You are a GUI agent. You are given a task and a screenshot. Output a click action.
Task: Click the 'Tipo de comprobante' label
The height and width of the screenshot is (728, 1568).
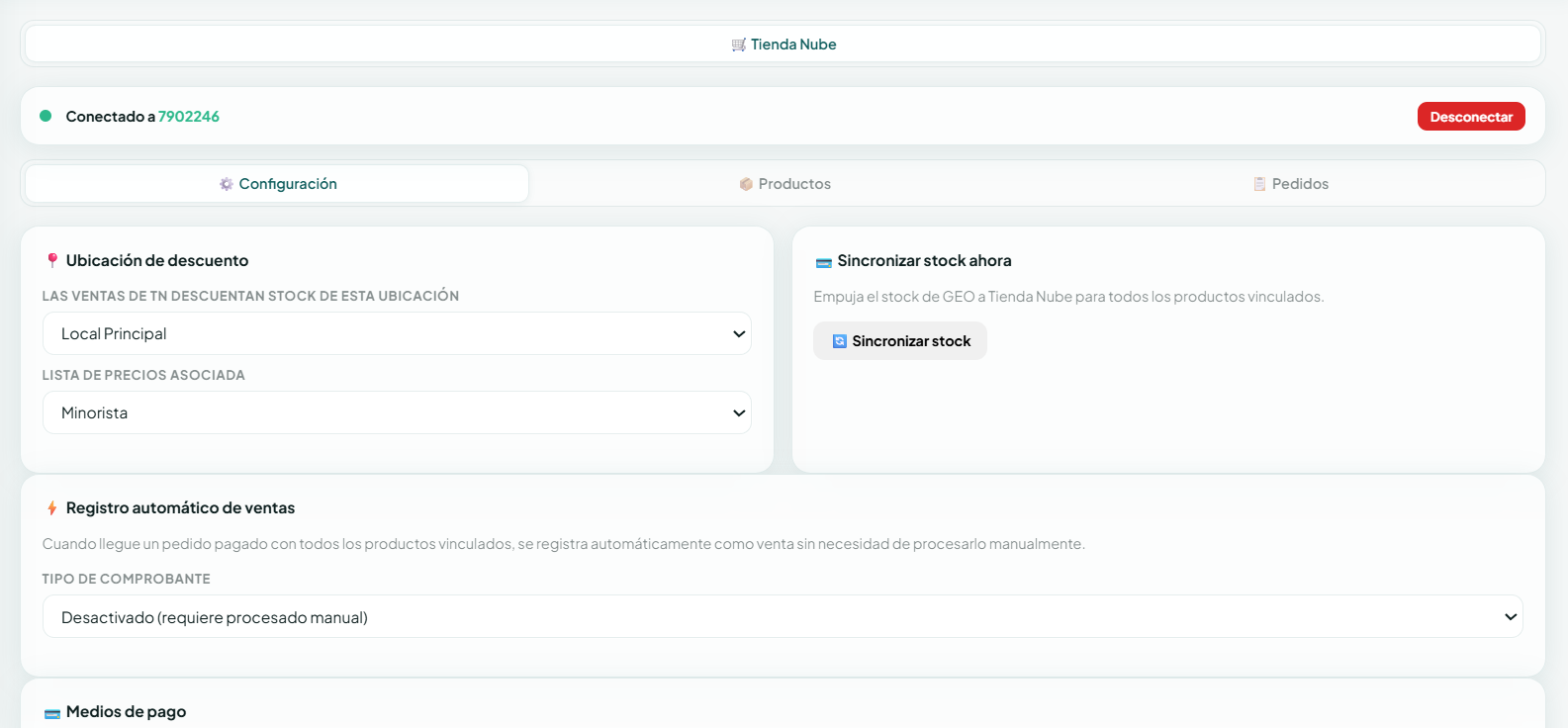(126, 580)
